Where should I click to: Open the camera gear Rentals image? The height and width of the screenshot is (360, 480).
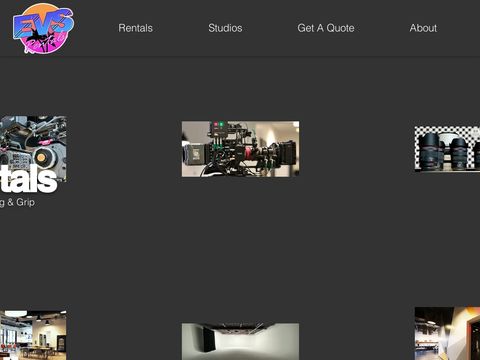[x=33, y=149]
